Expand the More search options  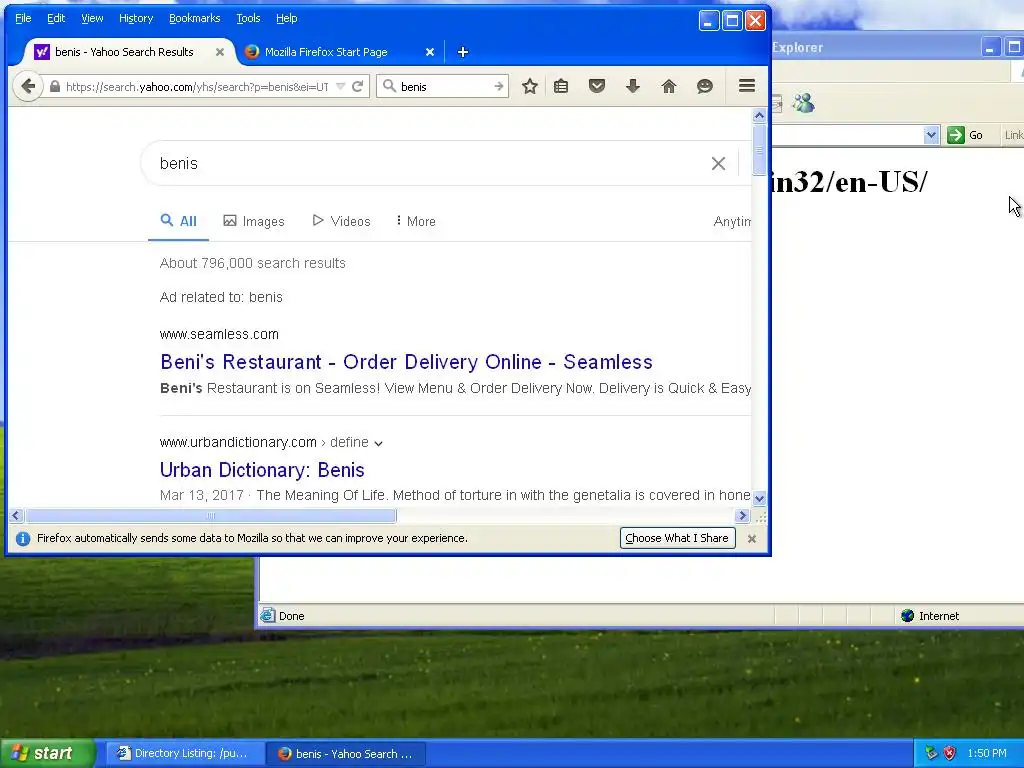(415, 221)
